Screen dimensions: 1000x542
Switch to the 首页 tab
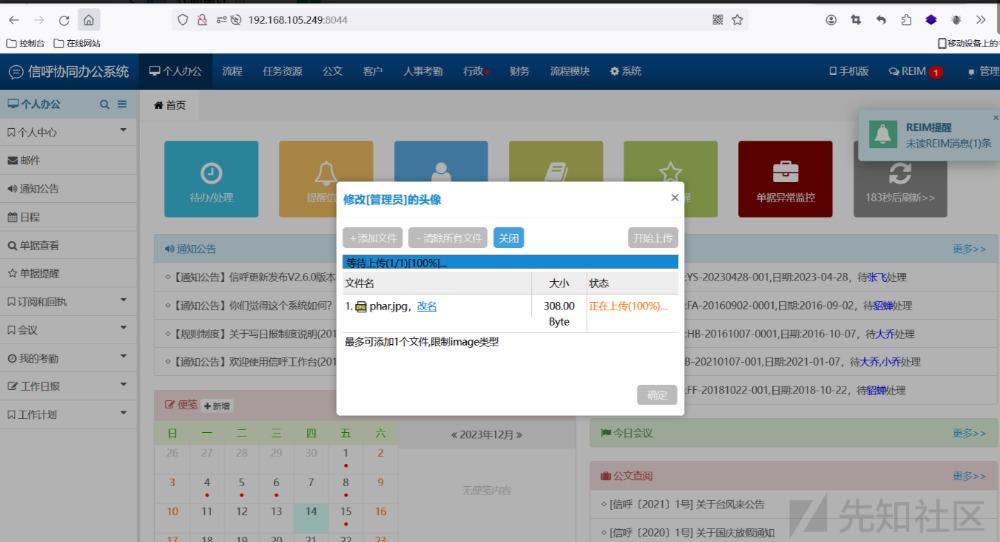pos(169,105)
